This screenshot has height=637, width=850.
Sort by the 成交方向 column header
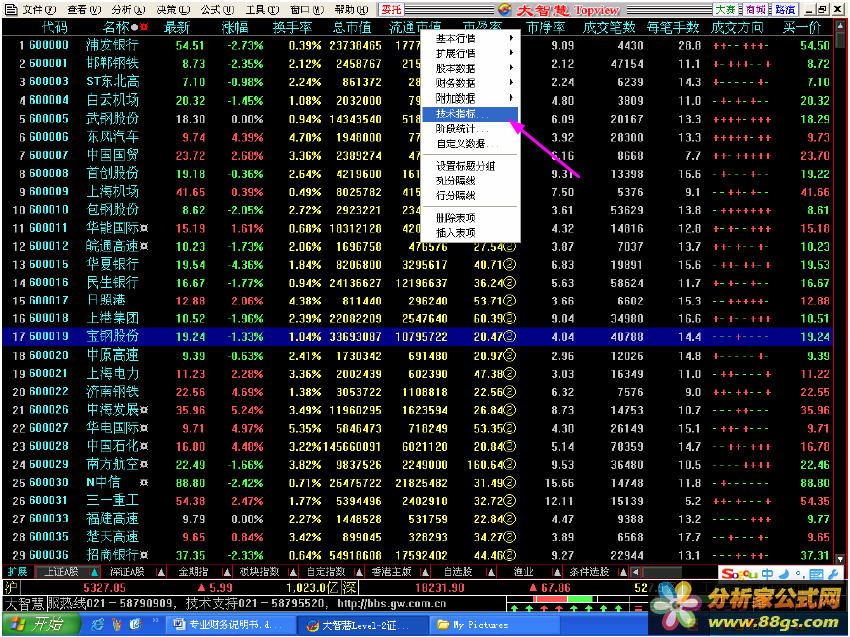737,27
